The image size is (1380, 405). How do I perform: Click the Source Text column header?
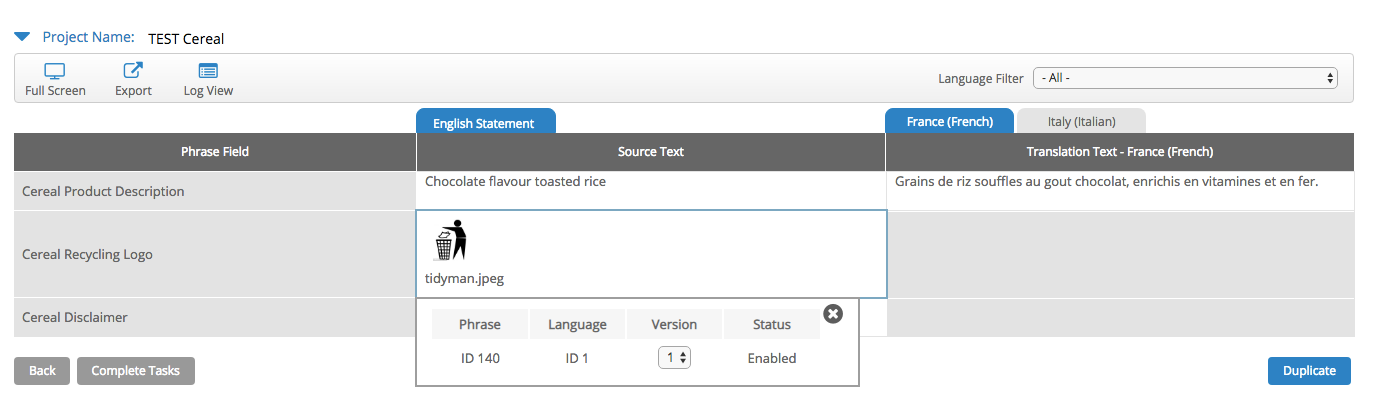coord(651,152)
